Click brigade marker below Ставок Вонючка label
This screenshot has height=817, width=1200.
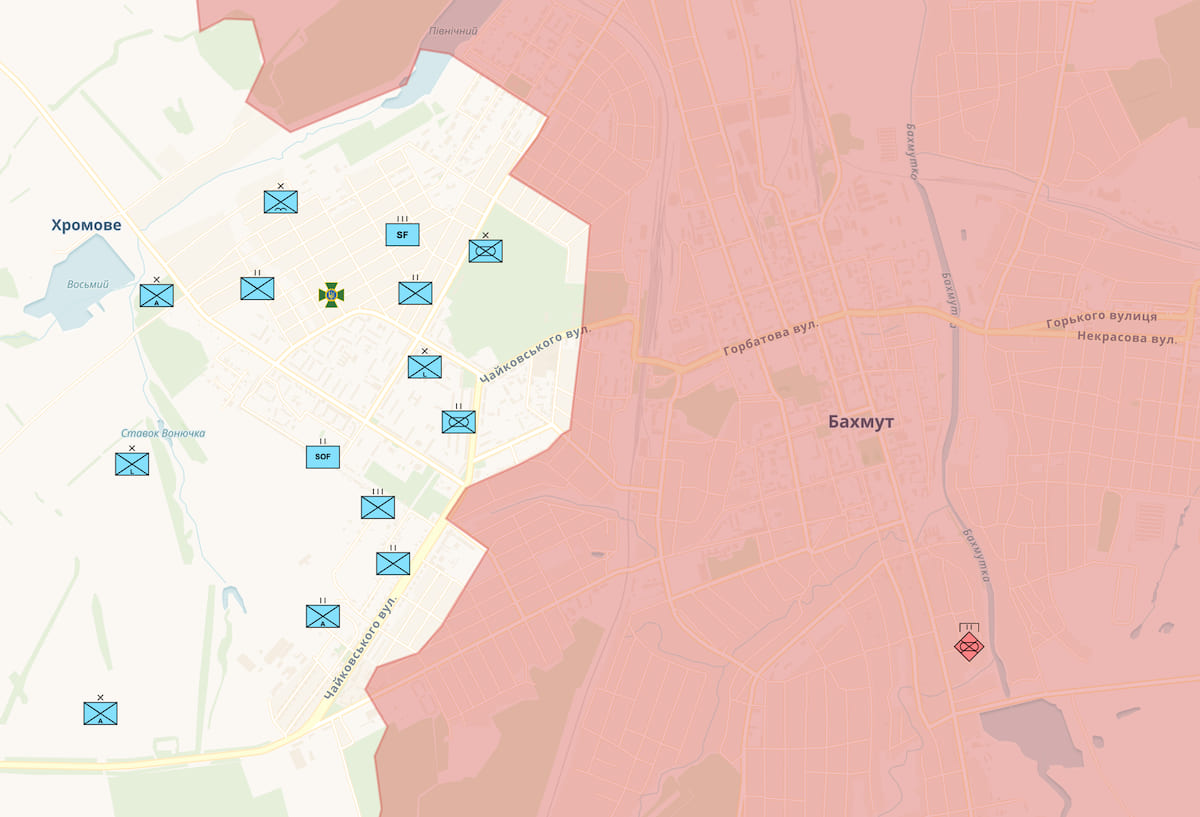pyautogui.click(x=131, y=464)
